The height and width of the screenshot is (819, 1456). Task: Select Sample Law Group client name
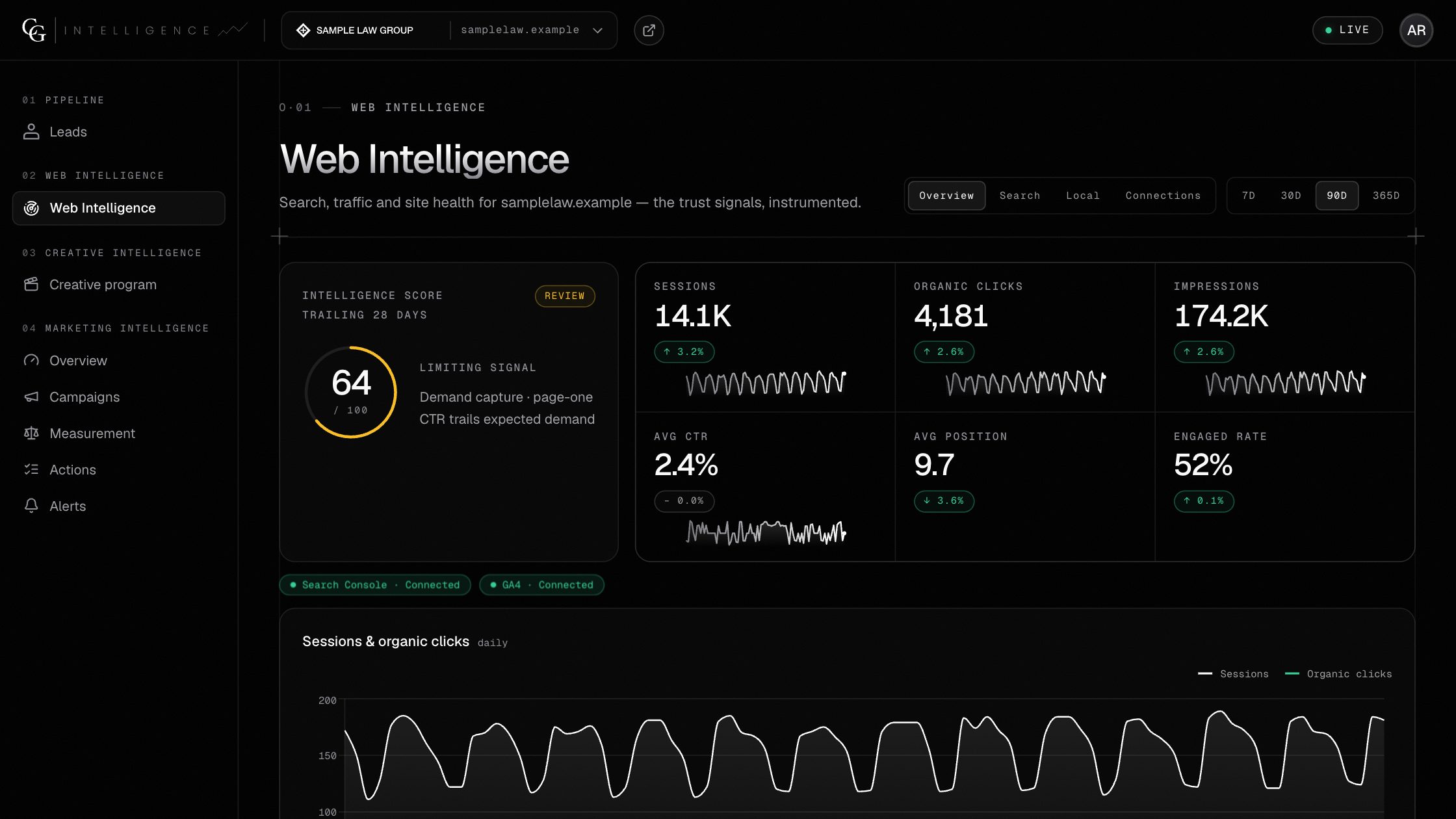click(365, 30)
